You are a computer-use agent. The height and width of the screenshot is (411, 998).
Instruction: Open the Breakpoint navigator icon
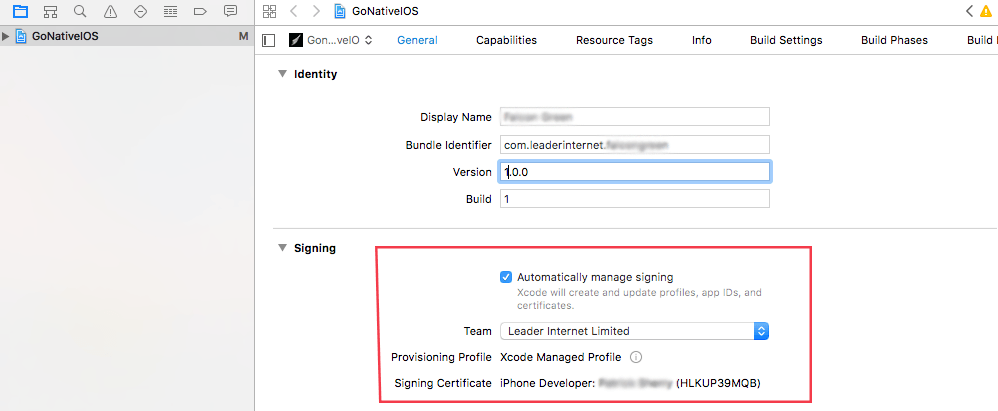200,11
